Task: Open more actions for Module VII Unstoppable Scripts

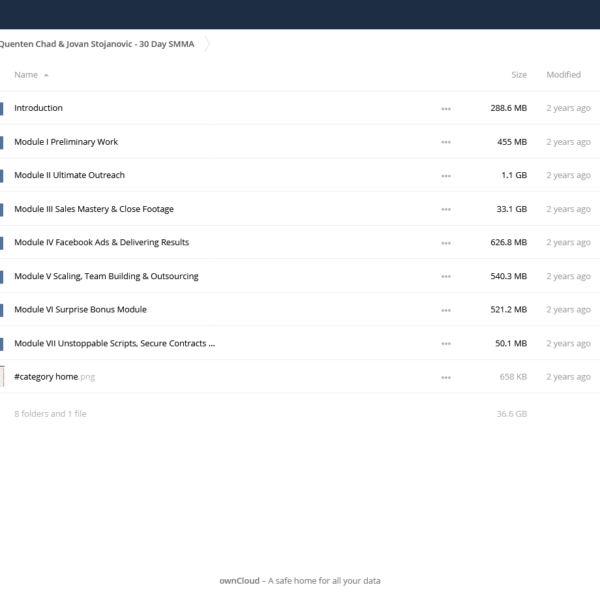Action: (446, 344)
